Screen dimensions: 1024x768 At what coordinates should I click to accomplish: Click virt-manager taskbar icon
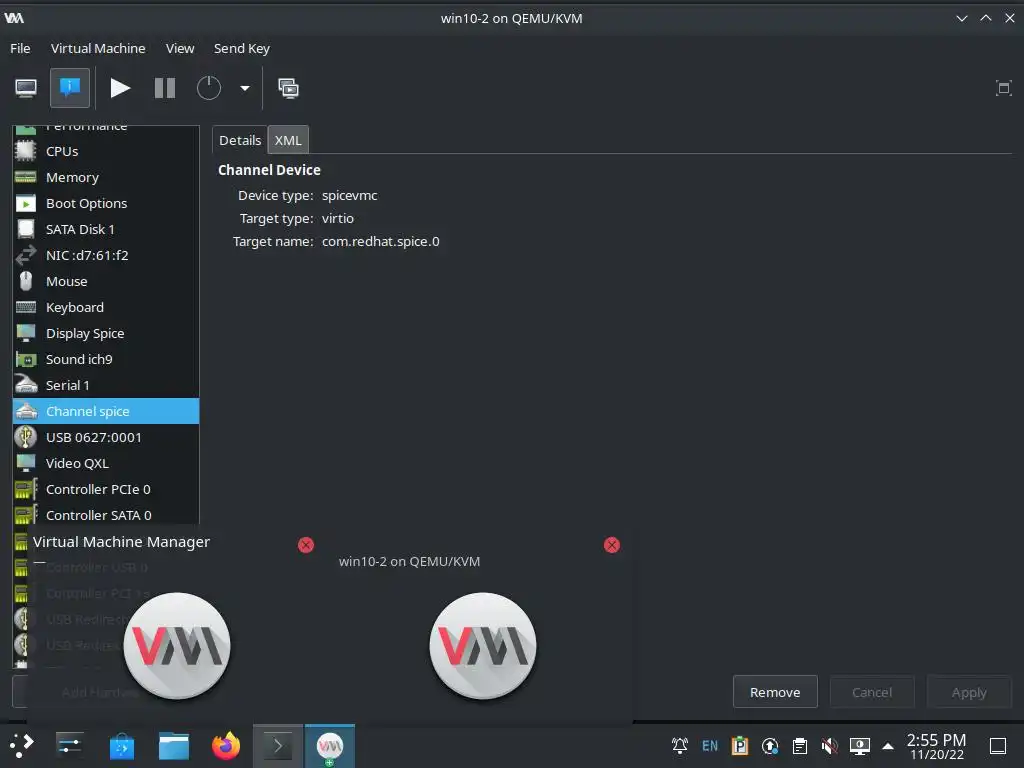point(330,745)
